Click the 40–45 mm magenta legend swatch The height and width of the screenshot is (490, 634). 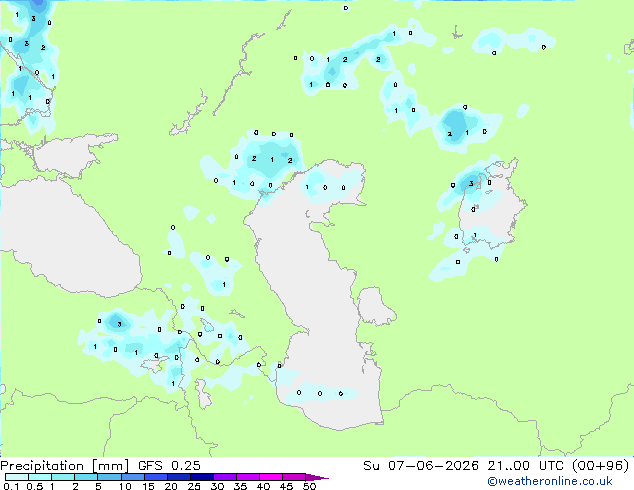271,477
